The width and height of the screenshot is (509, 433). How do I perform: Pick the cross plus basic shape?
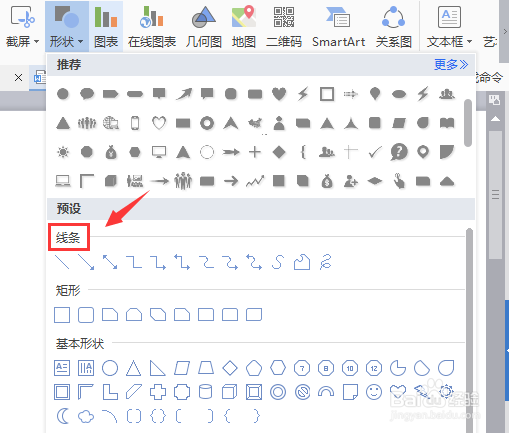pyautogui.click(x=158, y=392)
